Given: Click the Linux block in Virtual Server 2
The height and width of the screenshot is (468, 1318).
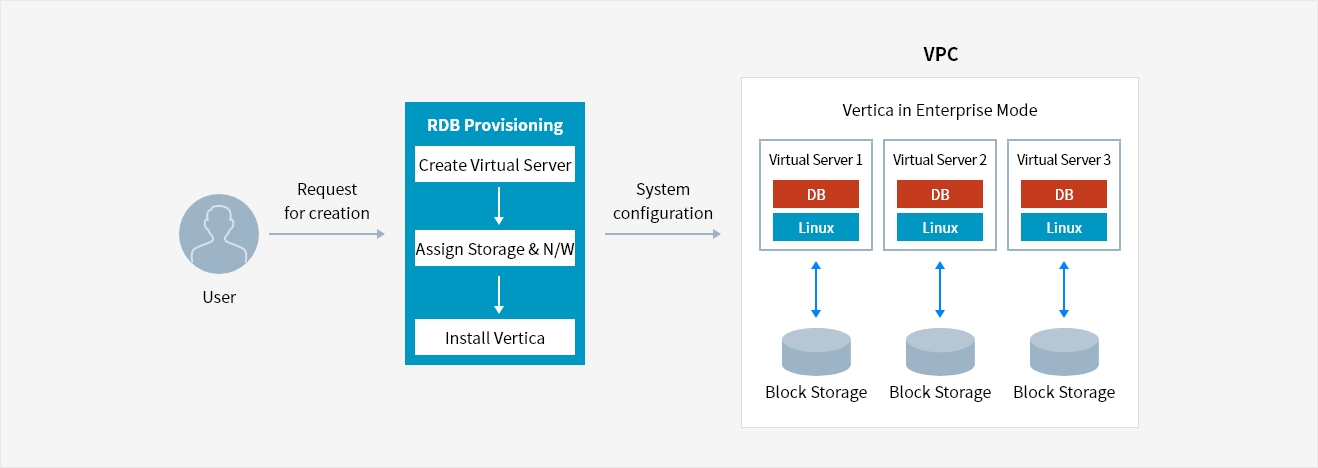Looking at the screenshot, I should [940, 227].
